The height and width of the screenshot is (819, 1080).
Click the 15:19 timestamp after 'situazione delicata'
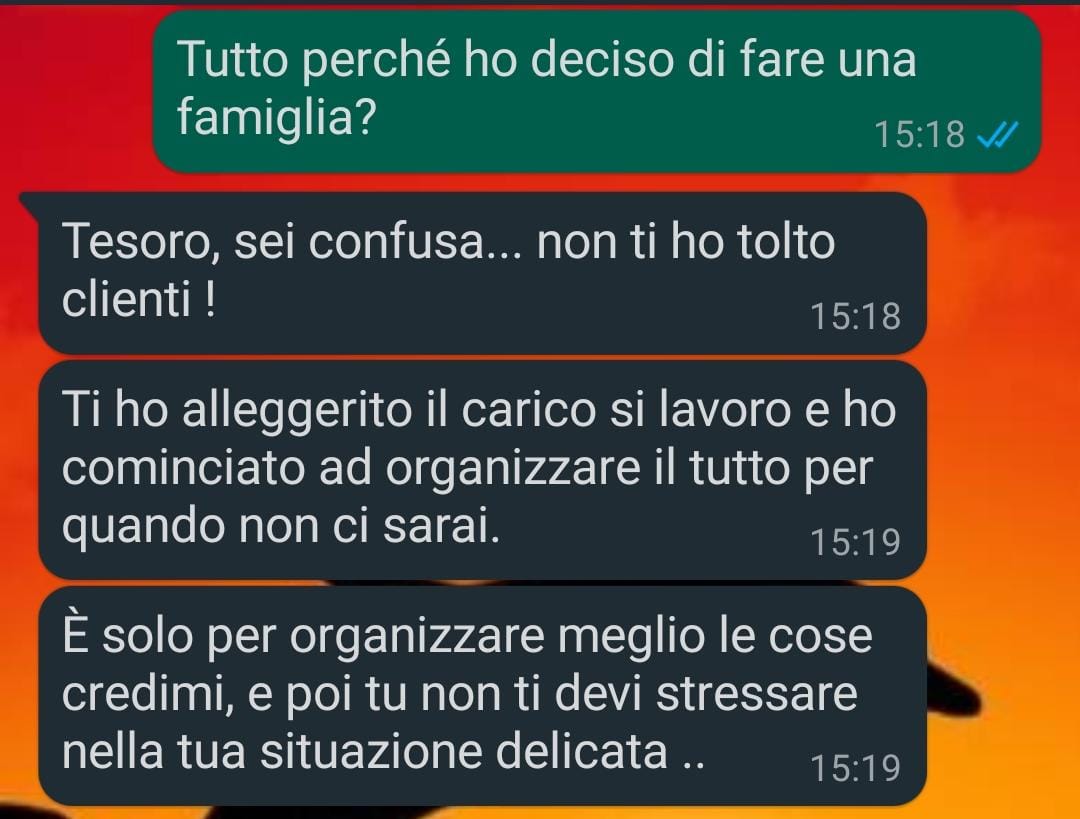(855, 767)
